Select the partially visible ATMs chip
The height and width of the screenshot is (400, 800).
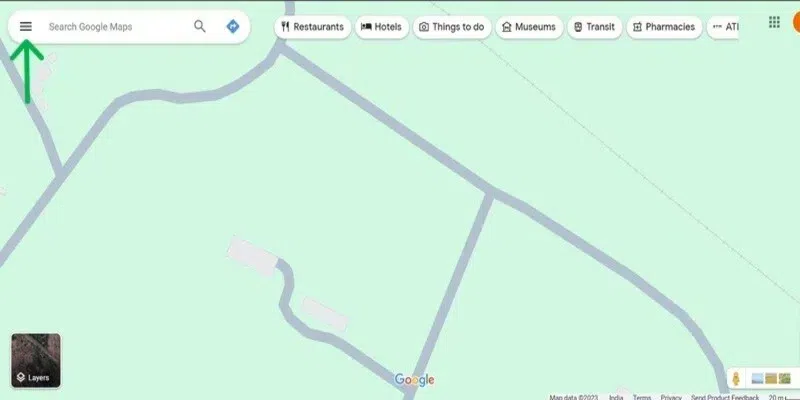(x=722, y=27)
